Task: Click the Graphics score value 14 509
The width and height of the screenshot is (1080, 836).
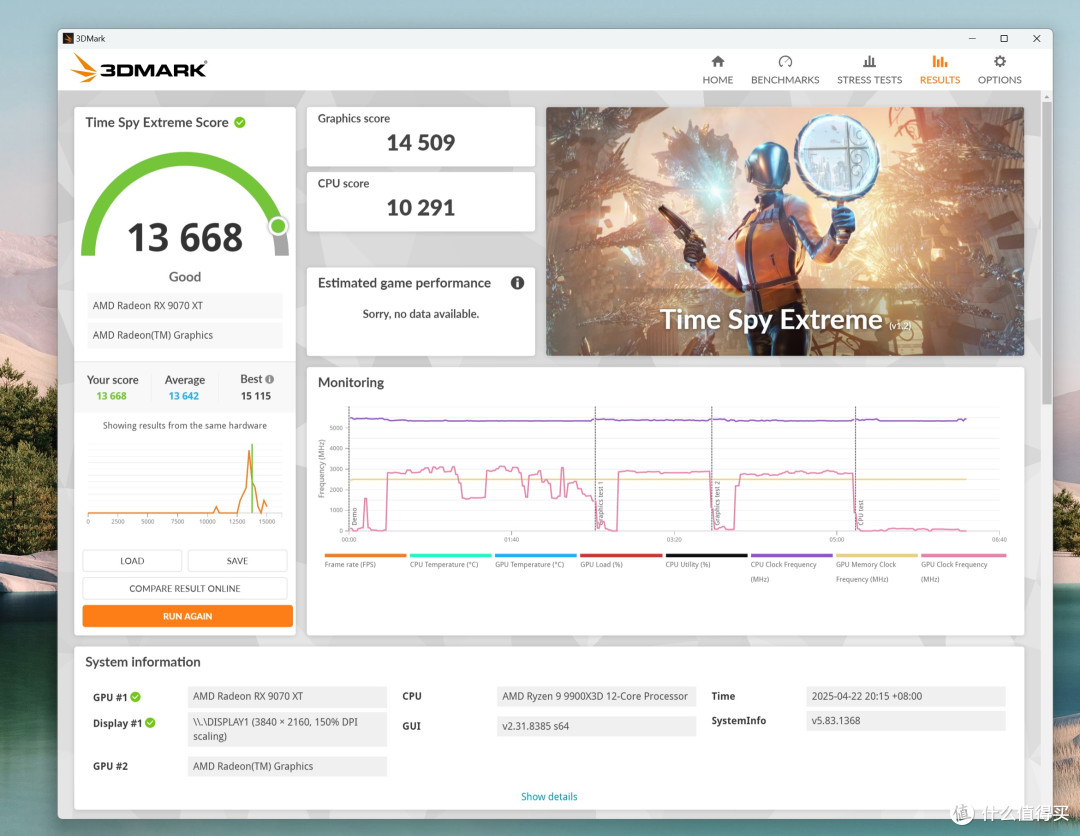Action: 421,143
